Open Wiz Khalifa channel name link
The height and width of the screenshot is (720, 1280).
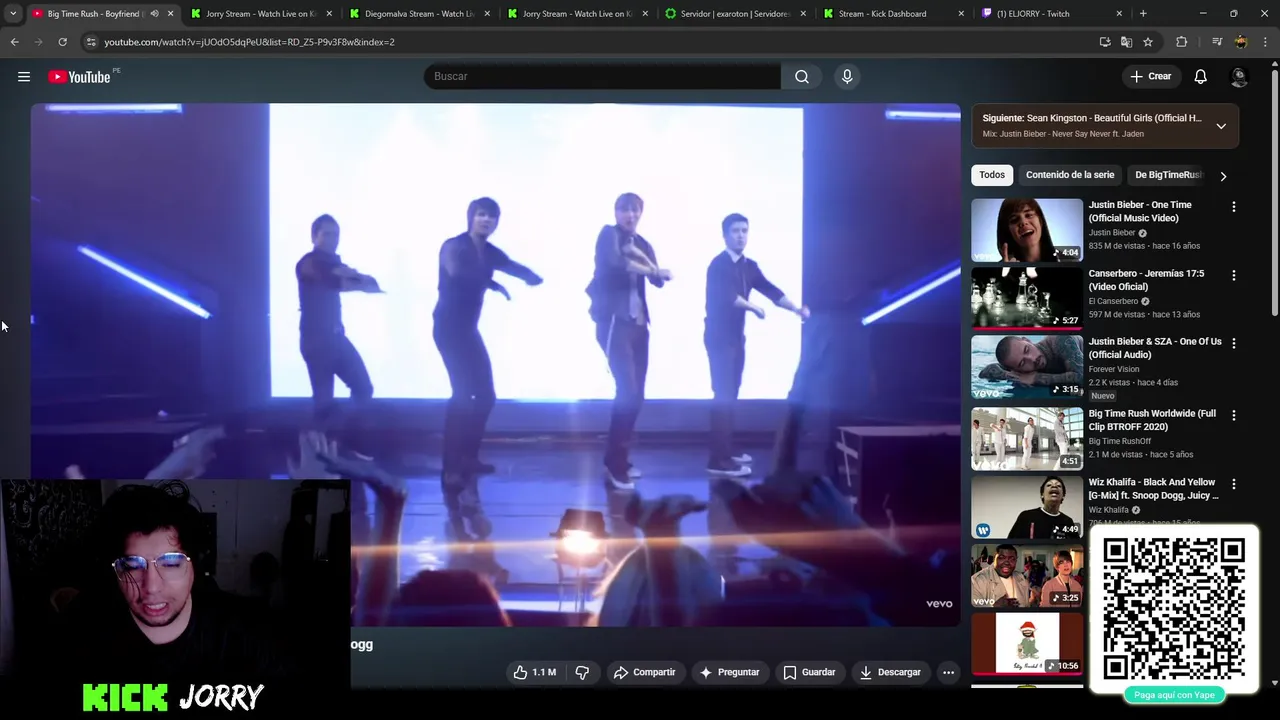pyautogui.click(x=1109, y=510)
